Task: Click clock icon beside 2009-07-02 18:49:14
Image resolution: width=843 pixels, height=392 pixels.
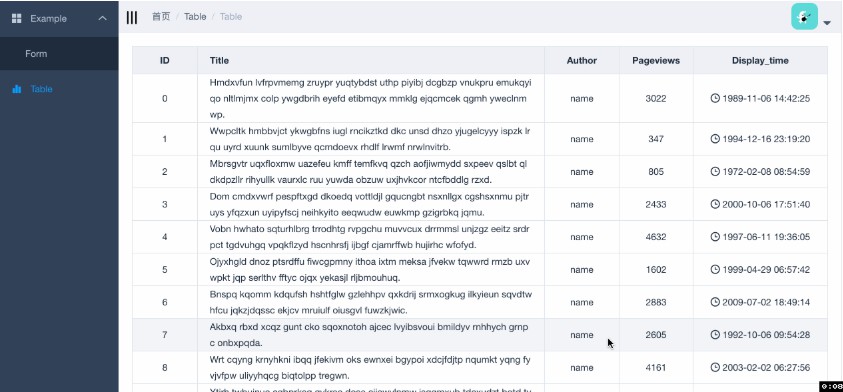Action: coord(715,302)
